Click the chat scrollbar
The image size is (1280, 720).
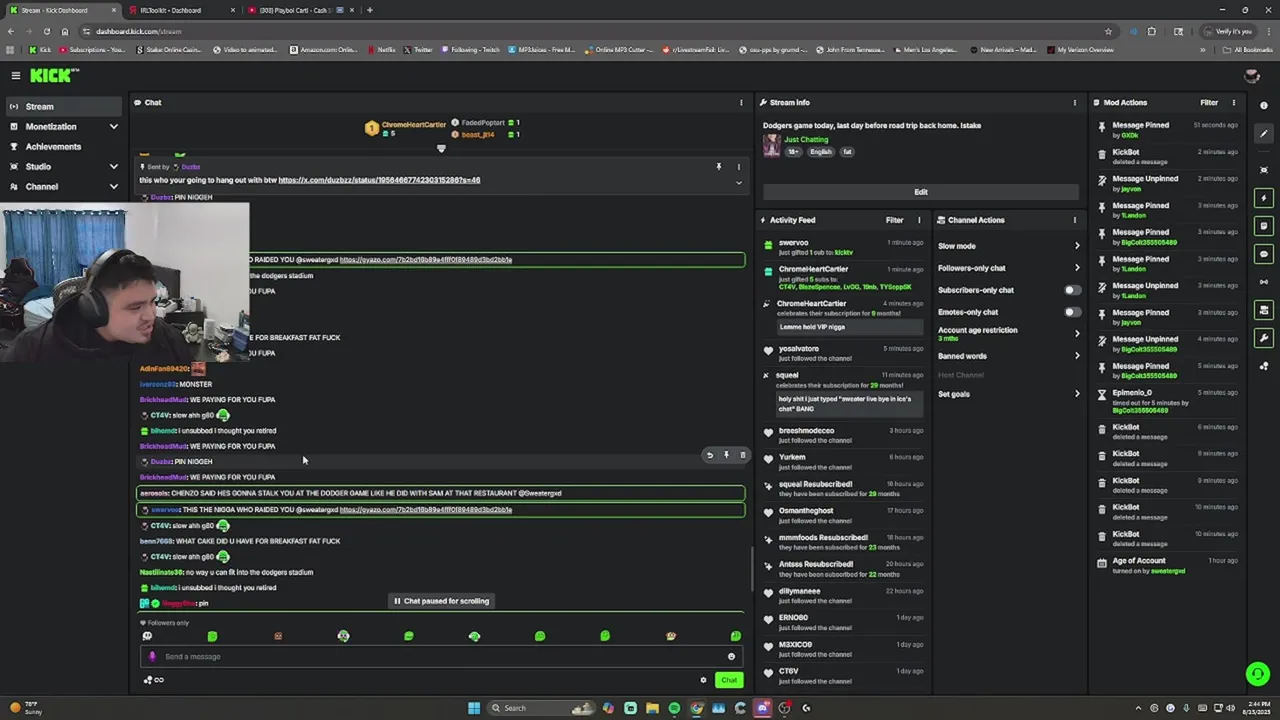click(752, 568)
